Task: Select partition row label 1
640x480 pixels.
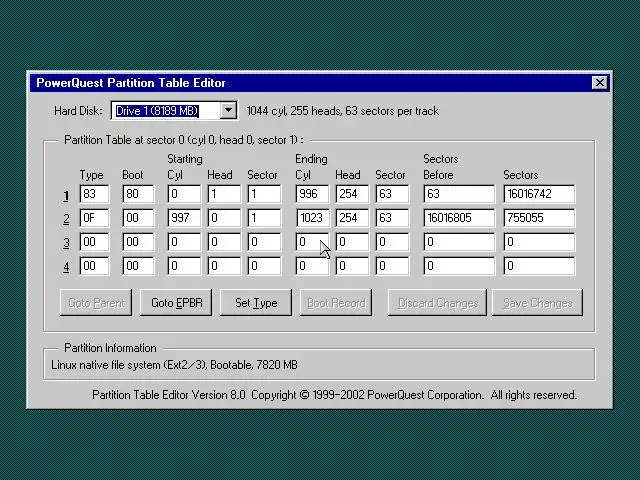Action: point(66,196)
